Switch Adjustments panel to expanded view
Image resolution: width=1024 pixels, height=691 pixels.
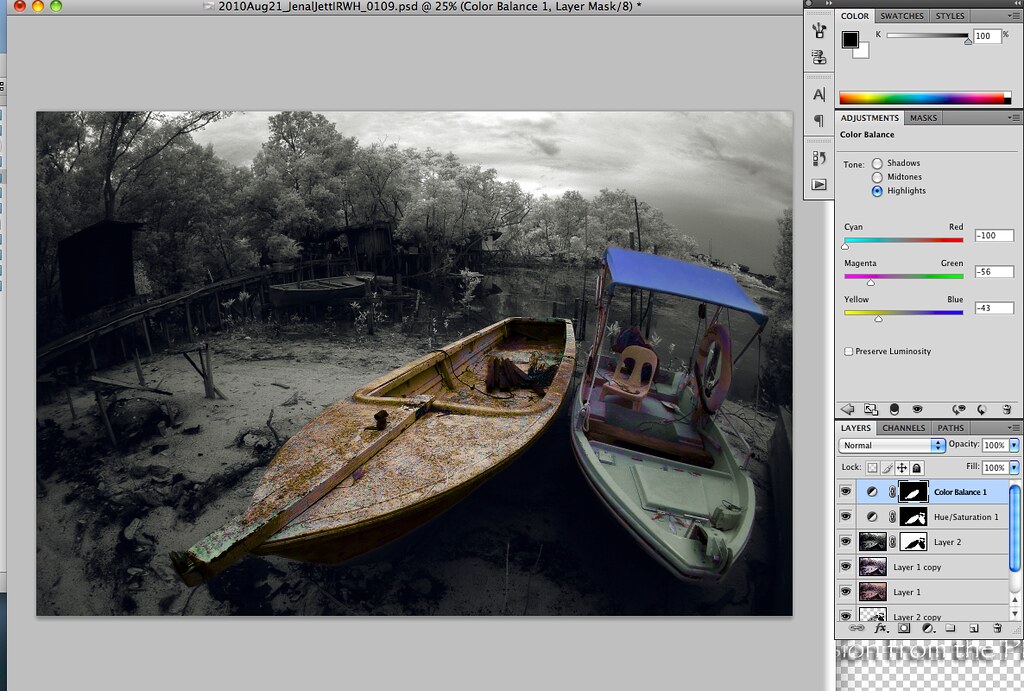[x=871, y=409]
